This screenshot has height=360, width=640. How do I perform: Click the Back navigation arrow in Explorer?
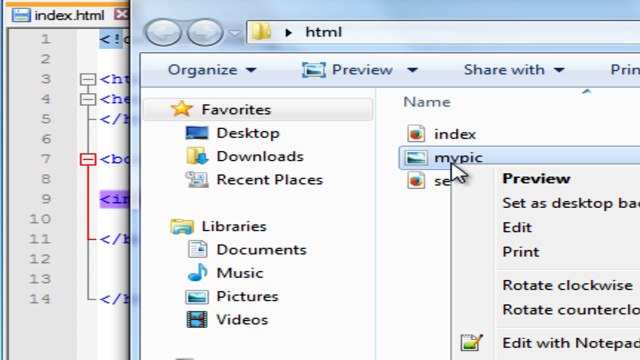[x=163, y=32]
